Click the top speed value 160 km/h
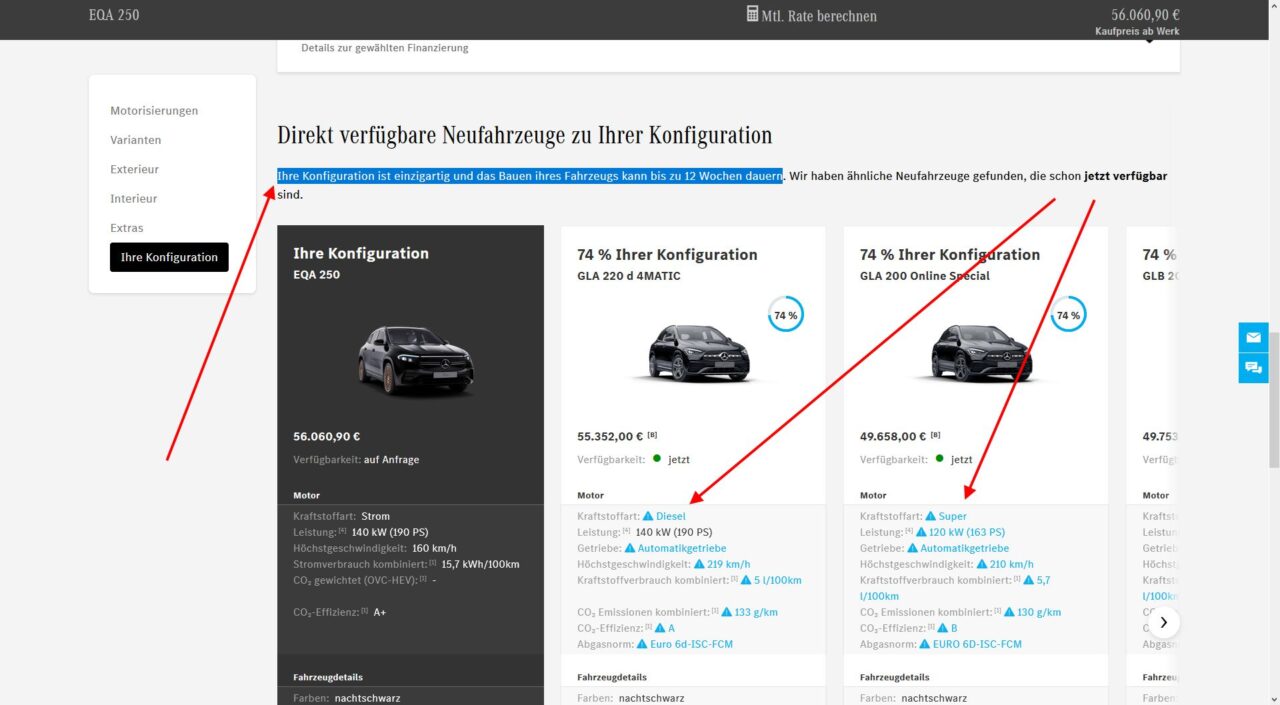The height and width of the screenshot is (705, 1280). point(435,548)
